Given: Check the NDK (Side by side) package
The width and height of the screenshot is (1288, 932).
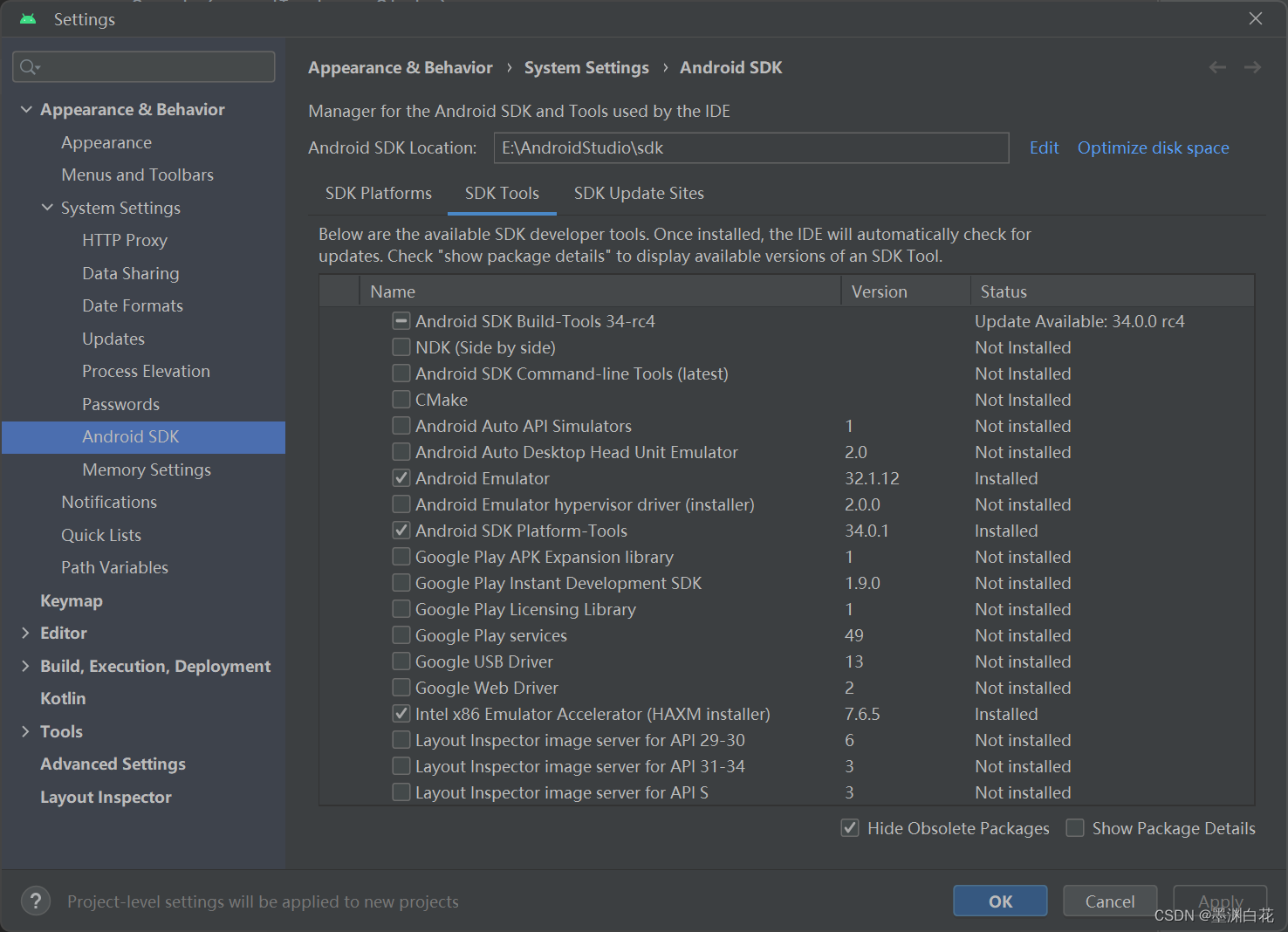Looking at the screenshot, I should [401, 346].
